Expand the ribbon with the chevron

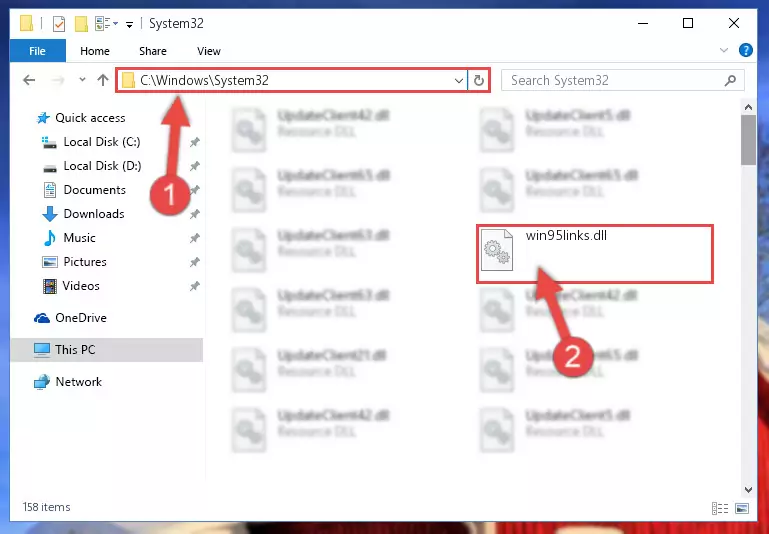click(723, 50)
